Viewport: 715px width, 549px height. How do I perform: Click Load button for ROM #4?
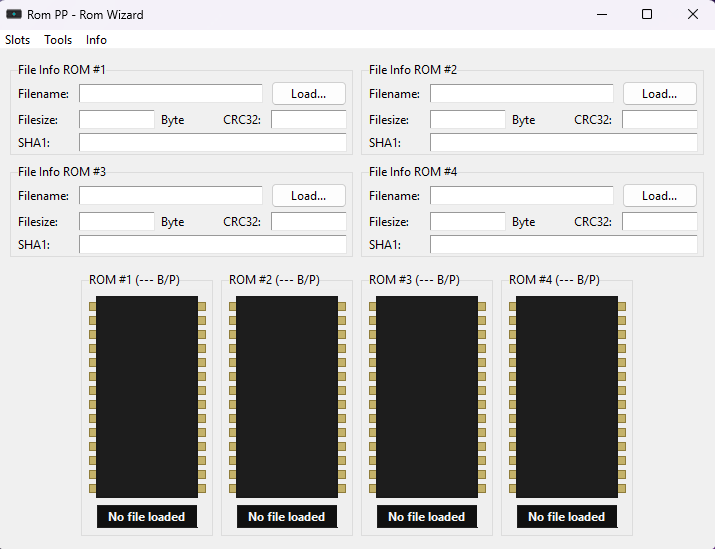(x=660, y=196)
